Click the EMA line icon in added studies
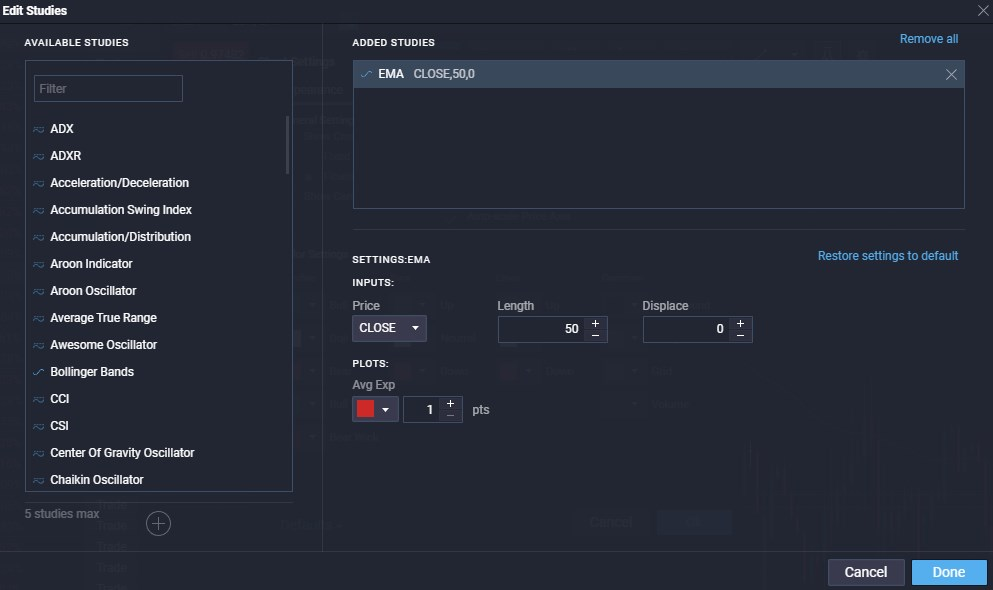 click(366, 75)
